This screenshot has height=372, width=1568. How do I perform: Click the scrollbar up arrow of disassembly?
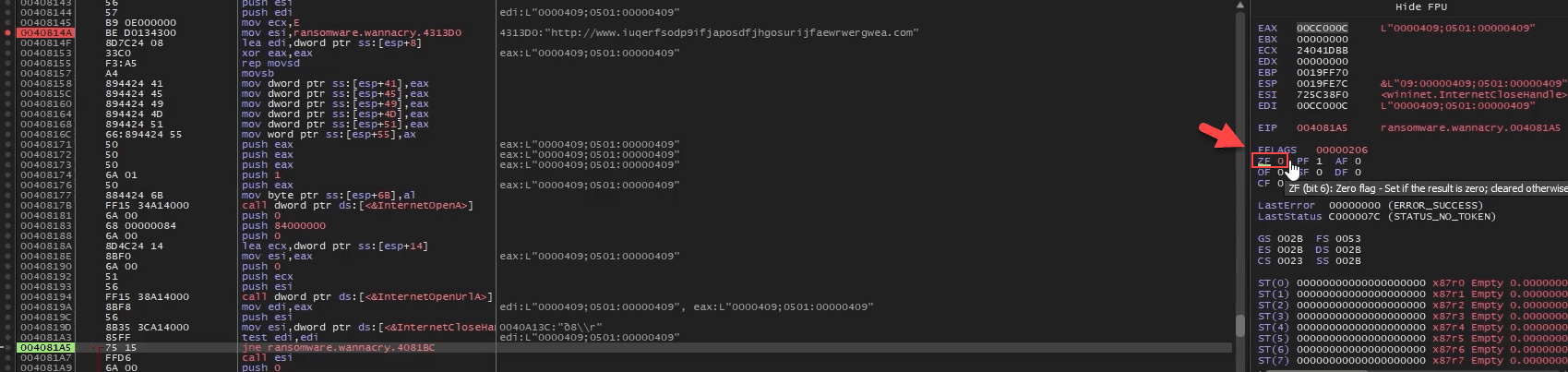[x=1240, y=6]
